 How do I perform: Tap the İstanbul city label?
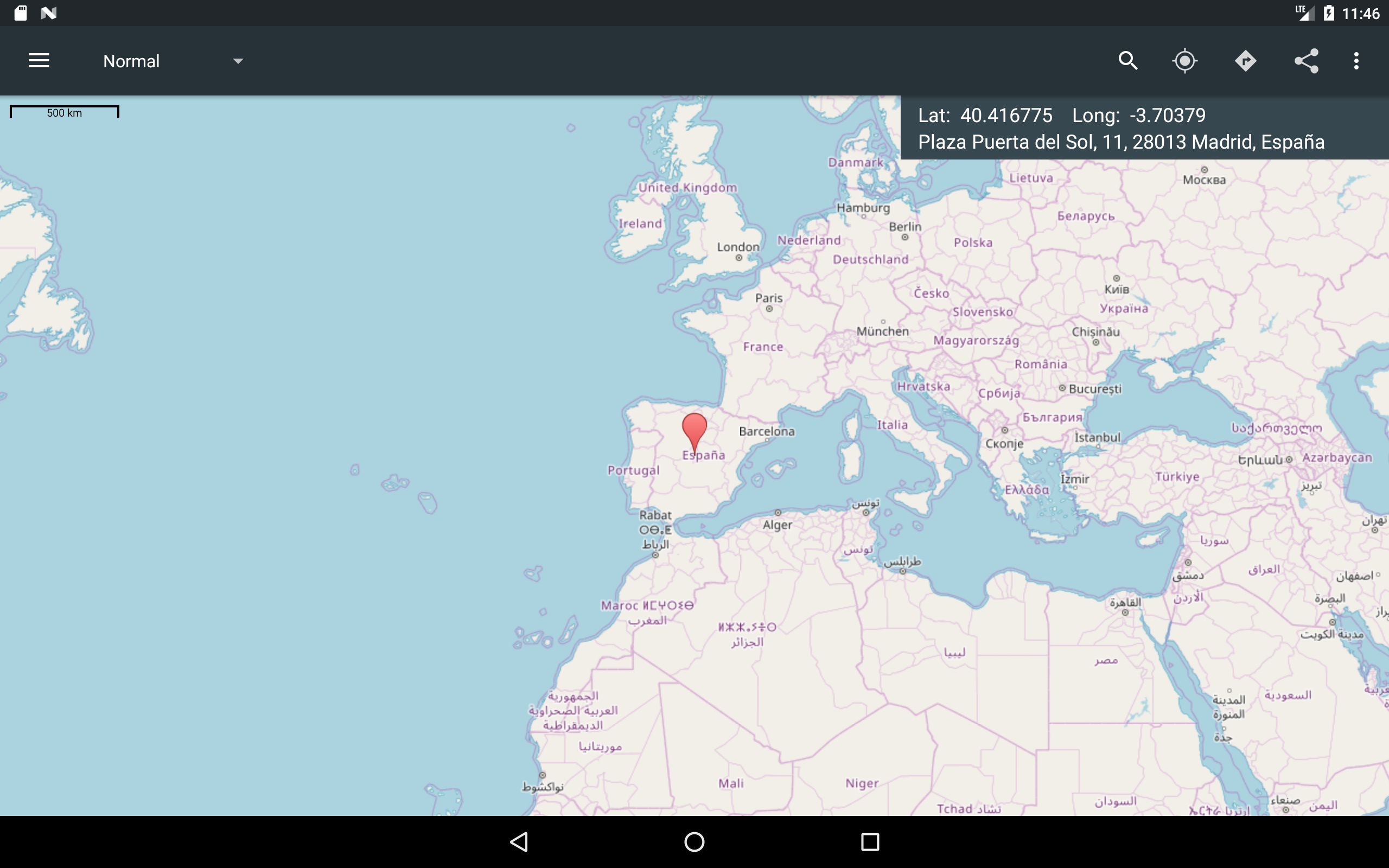(1097, 437)
